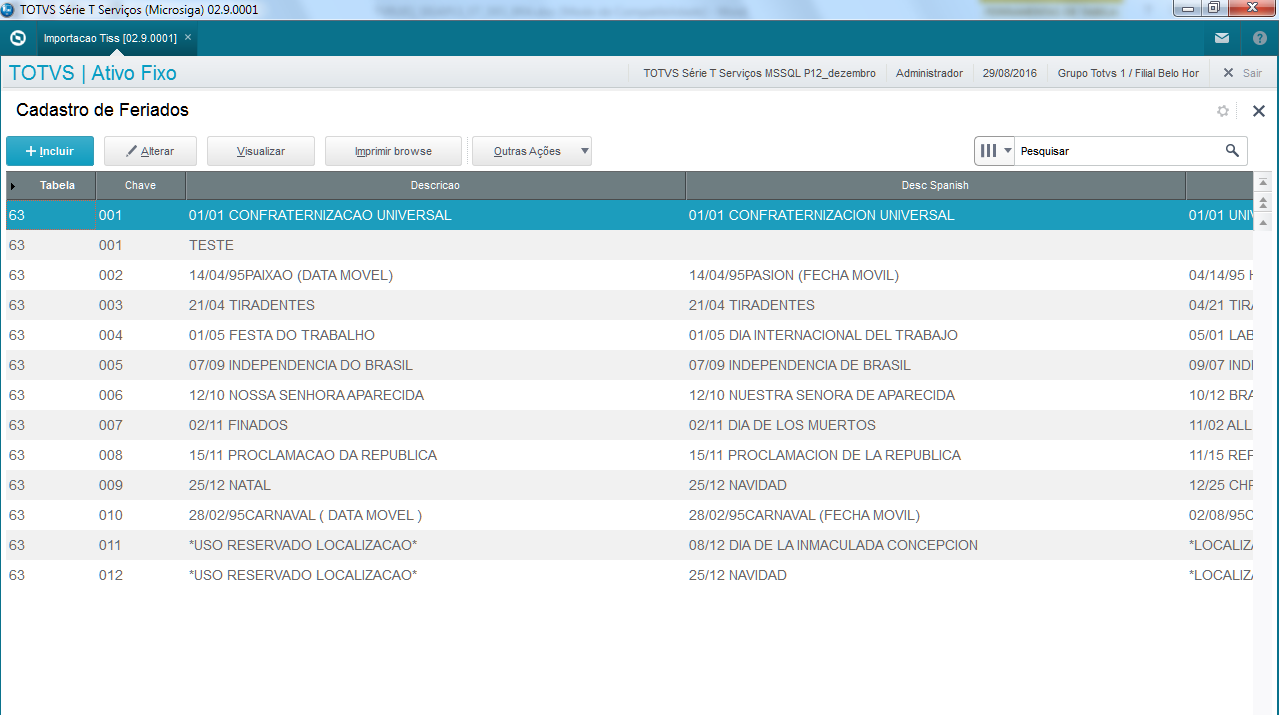Select the row 01/01 CONFRATERNIZACAO UNIVERSAL

628,215
